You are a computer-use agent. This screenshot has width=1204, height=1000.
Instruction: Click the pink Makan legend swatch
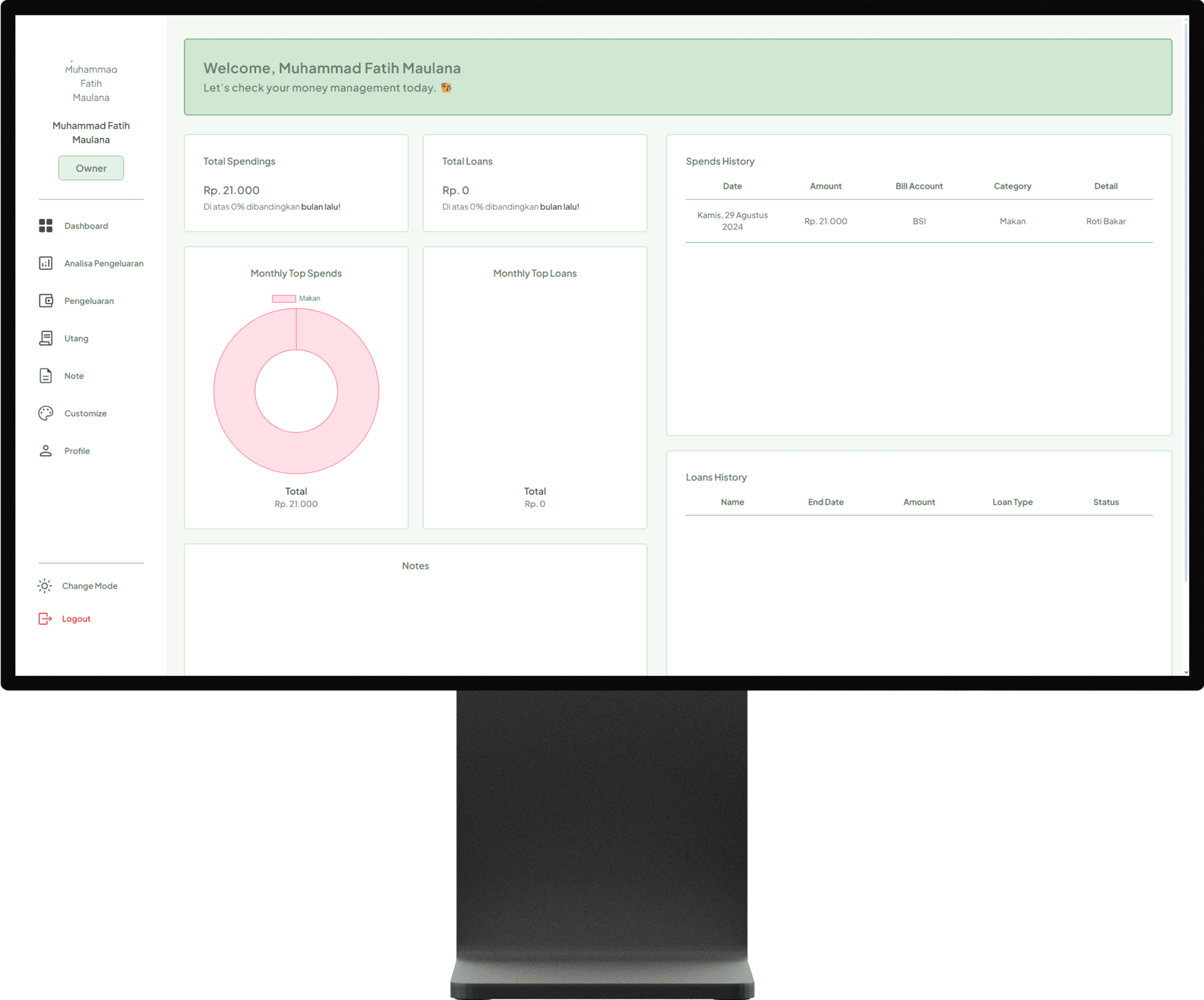coord(283,298)
